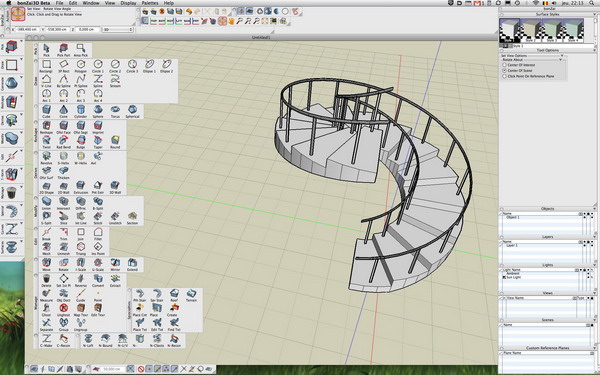The width and height of the screenshot is (600, 375).
Task: Choose the Revolve derive tool
Action: [x=46, y=158]
